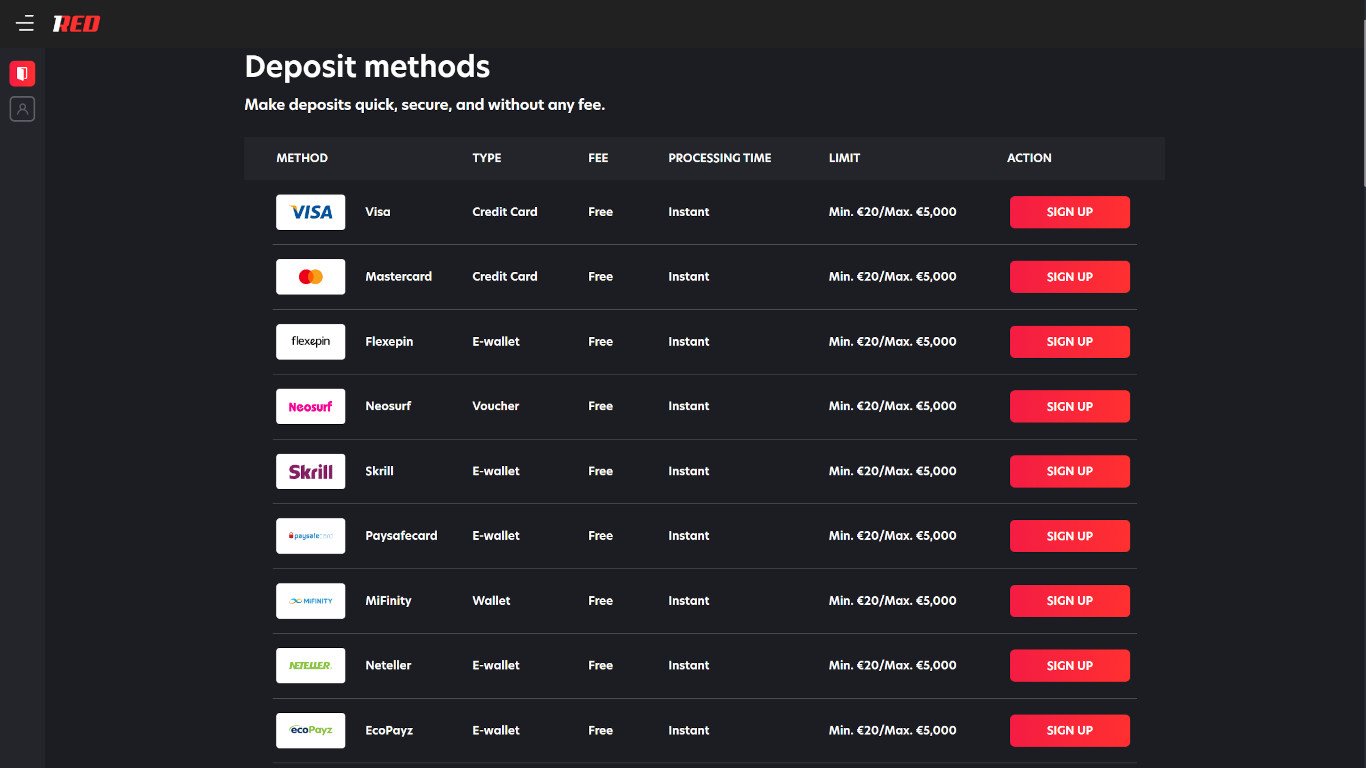Click the Neosurf method name text
This screenshot has height=768, width=1366.
[x=388, y=407]
